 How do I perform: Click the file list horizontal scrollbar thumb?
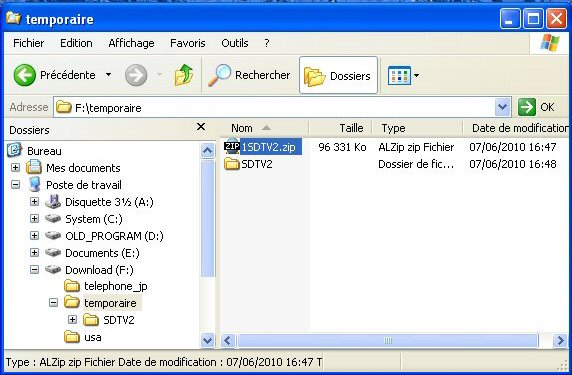(x=388, y=341)
